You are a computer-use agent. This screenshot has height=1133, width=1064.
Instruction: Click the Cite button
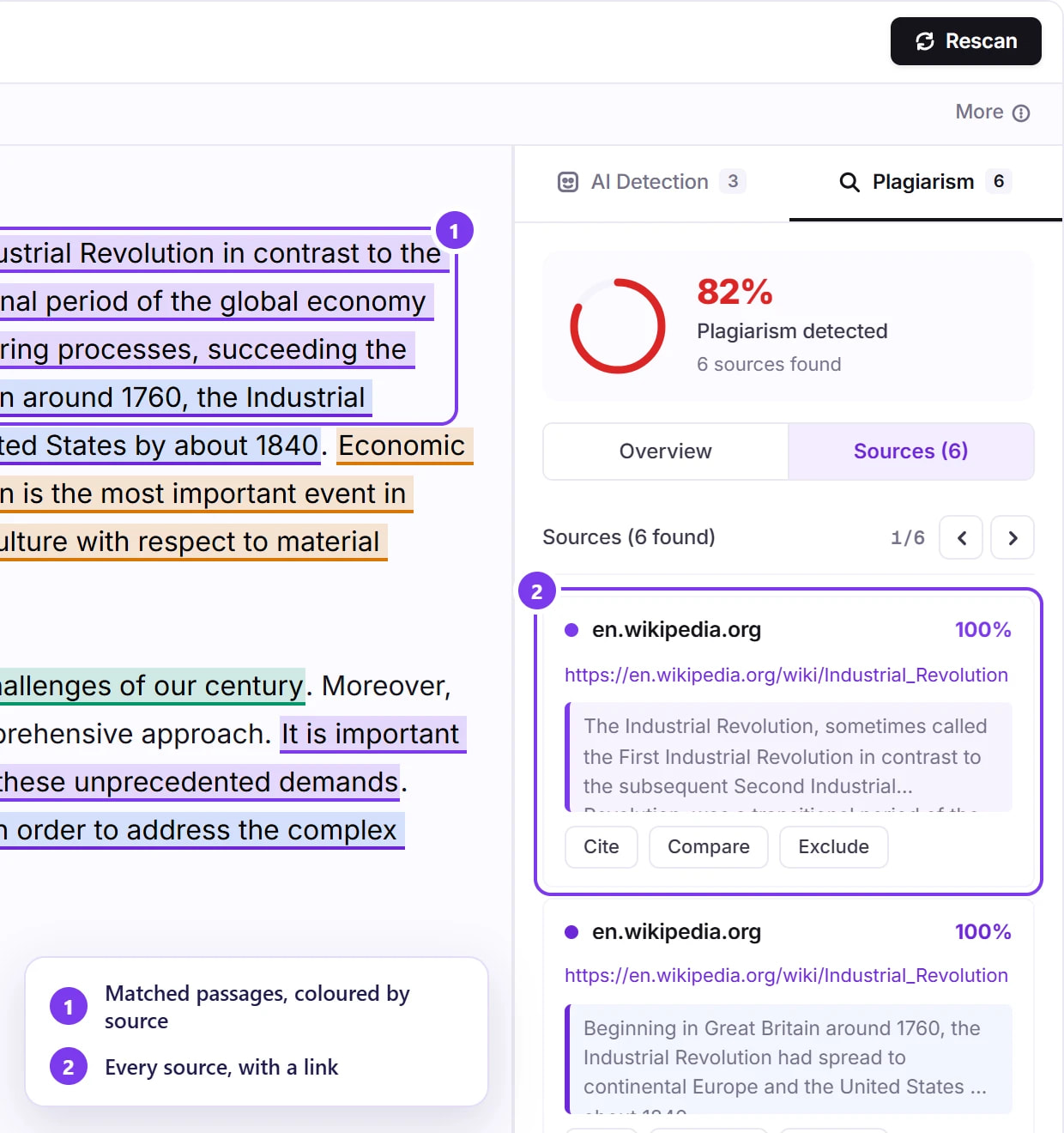[602, 847]
